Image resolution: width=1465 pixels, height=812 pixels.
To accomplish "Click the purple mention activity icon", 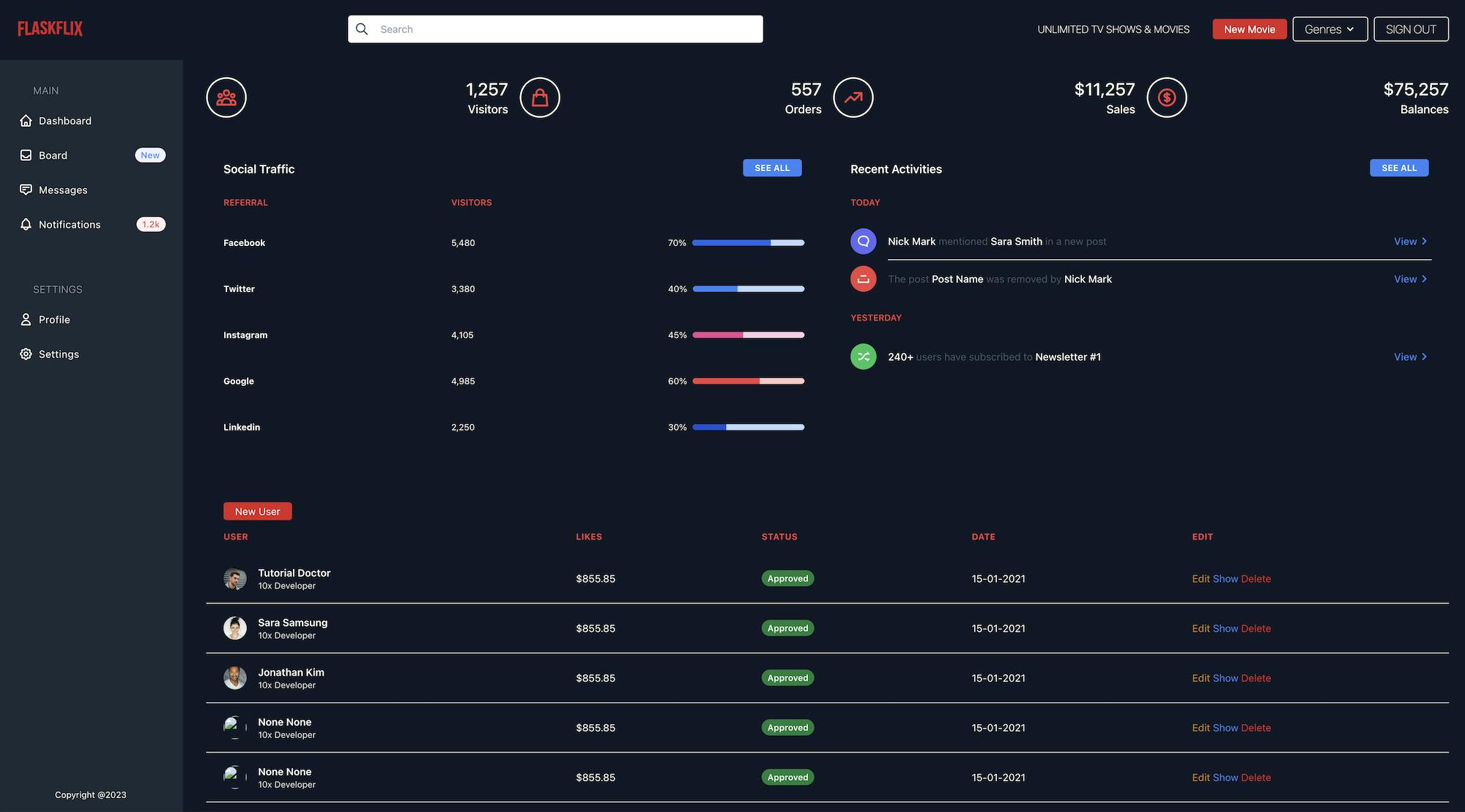I will [x=864, y=241].
